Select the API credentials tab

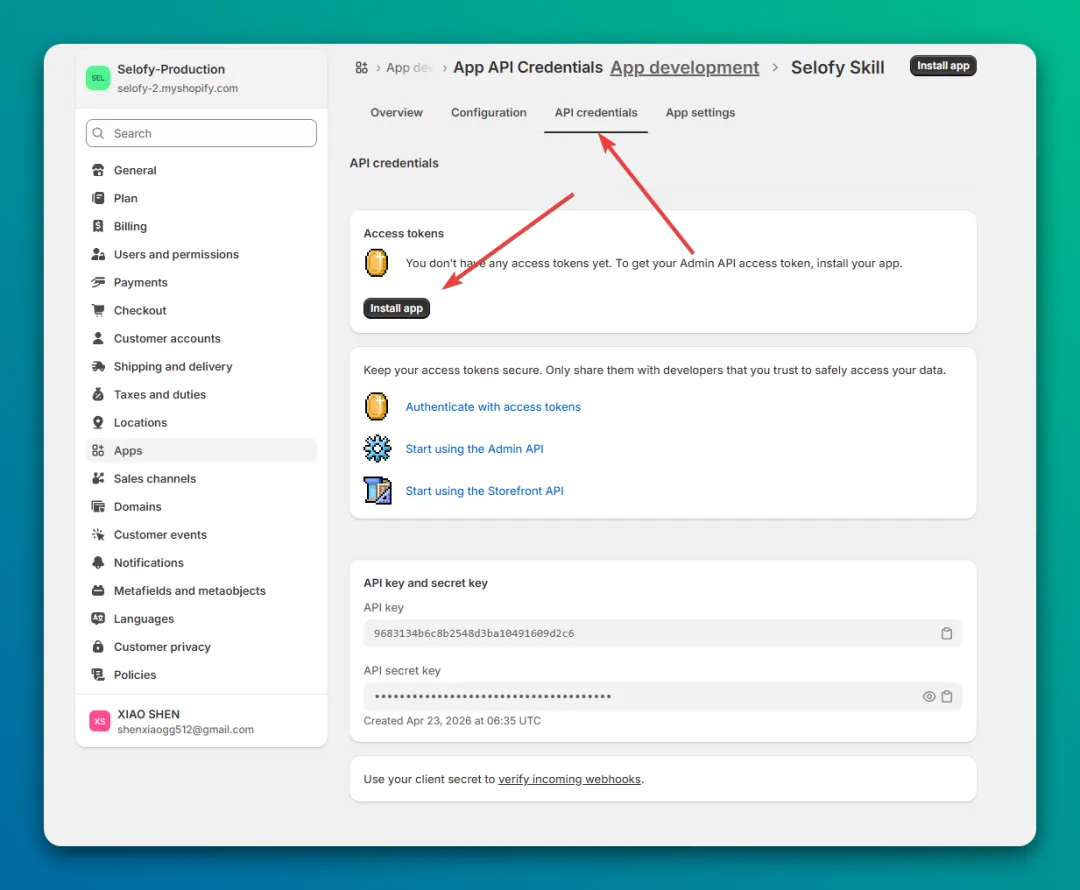tap(596, 112)
